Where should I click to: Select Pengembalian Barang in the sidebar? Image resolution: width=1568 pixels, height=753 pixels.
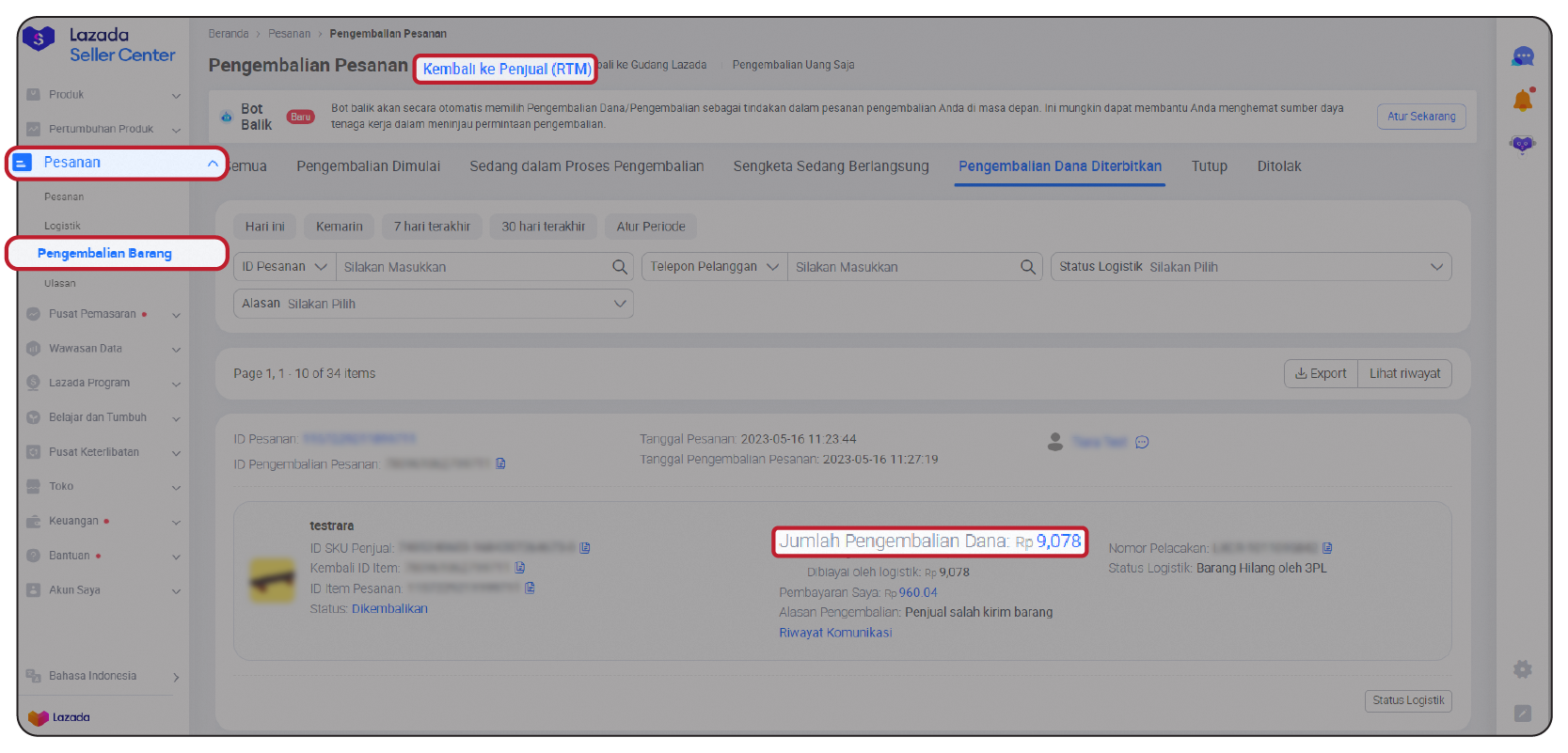pos(104,254)
